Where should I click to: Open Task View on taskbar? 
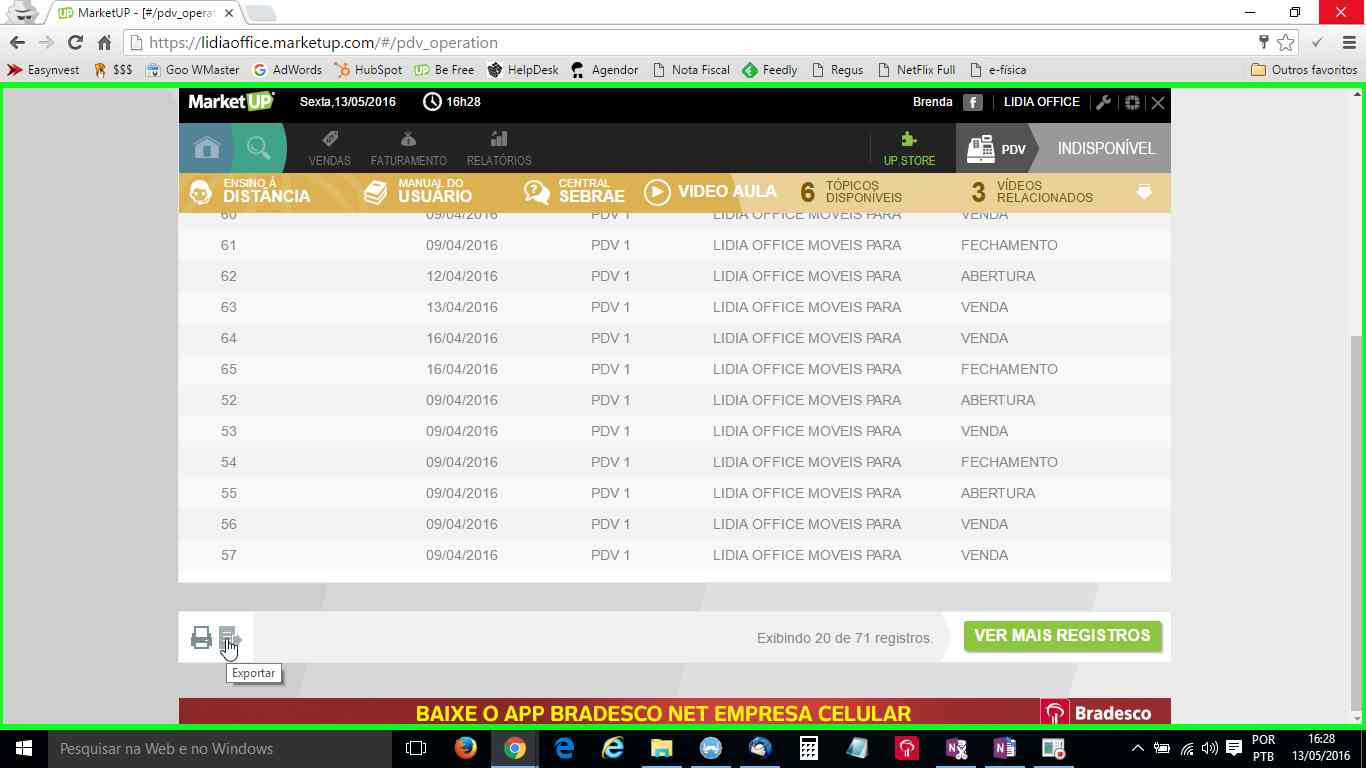click(x=416, y=748)
